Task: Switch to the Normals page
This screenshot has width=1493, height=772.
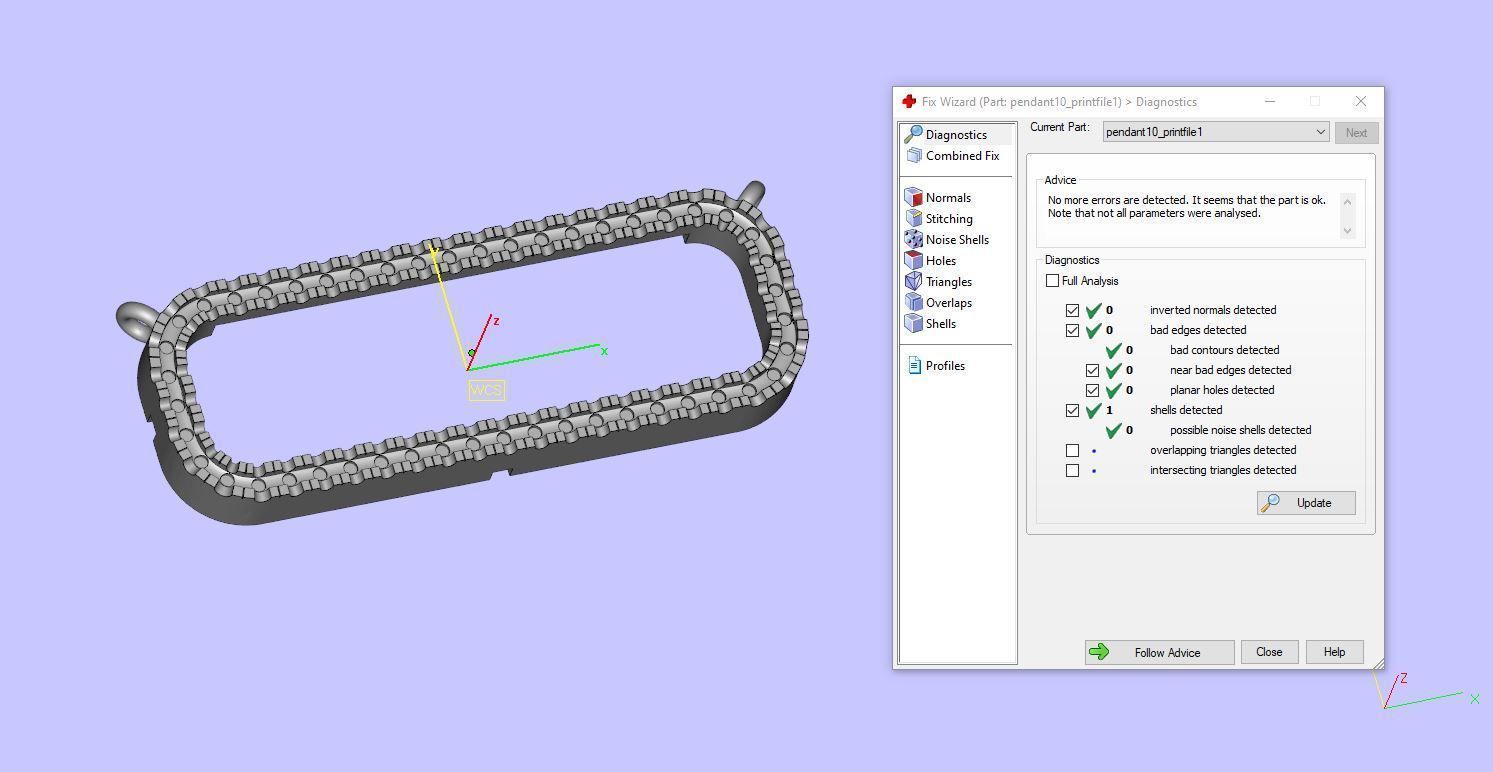Action: pos(948,198)
